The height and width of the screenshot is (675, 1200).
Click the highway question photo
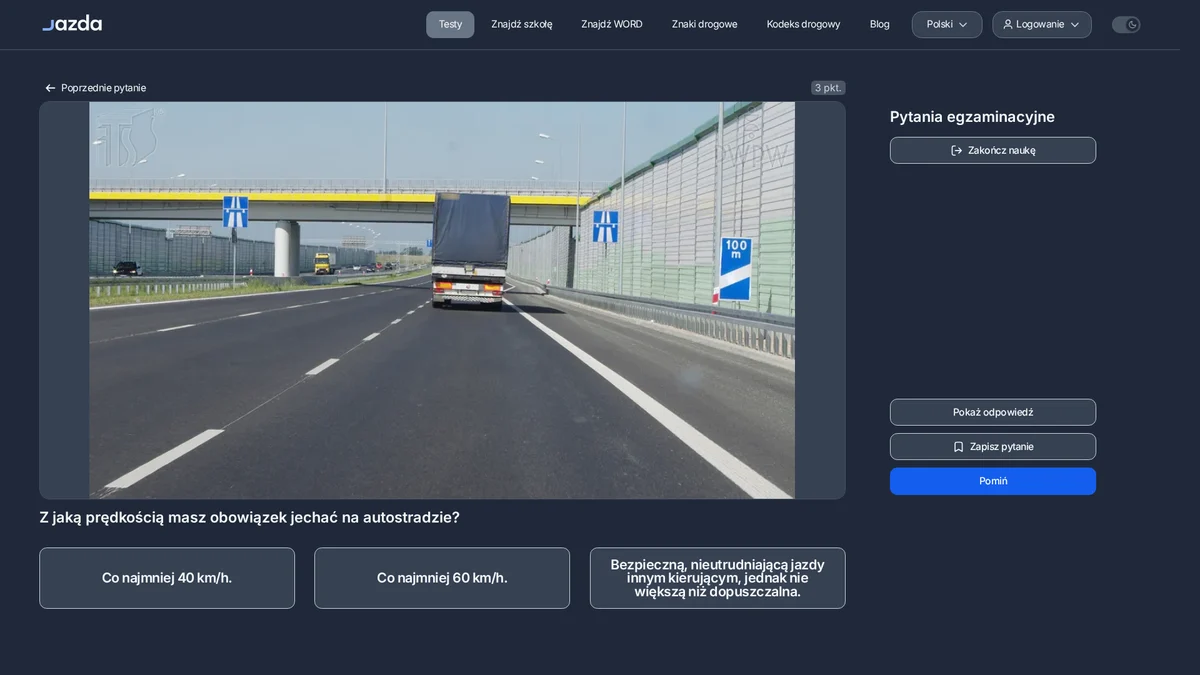click(x=442, y=300)
